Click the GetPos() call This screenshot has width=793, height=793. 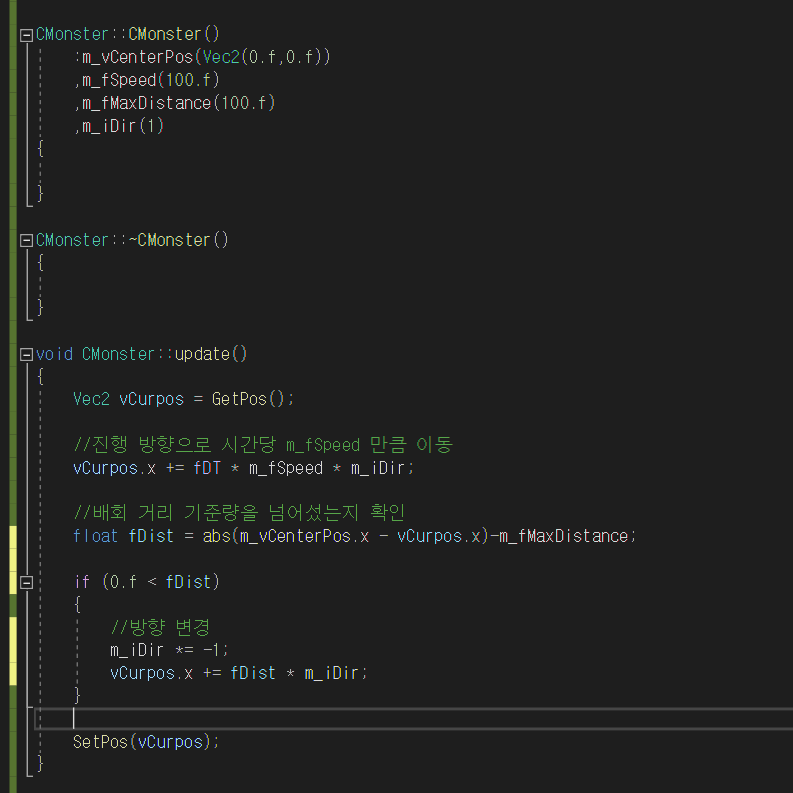[248, 399]
